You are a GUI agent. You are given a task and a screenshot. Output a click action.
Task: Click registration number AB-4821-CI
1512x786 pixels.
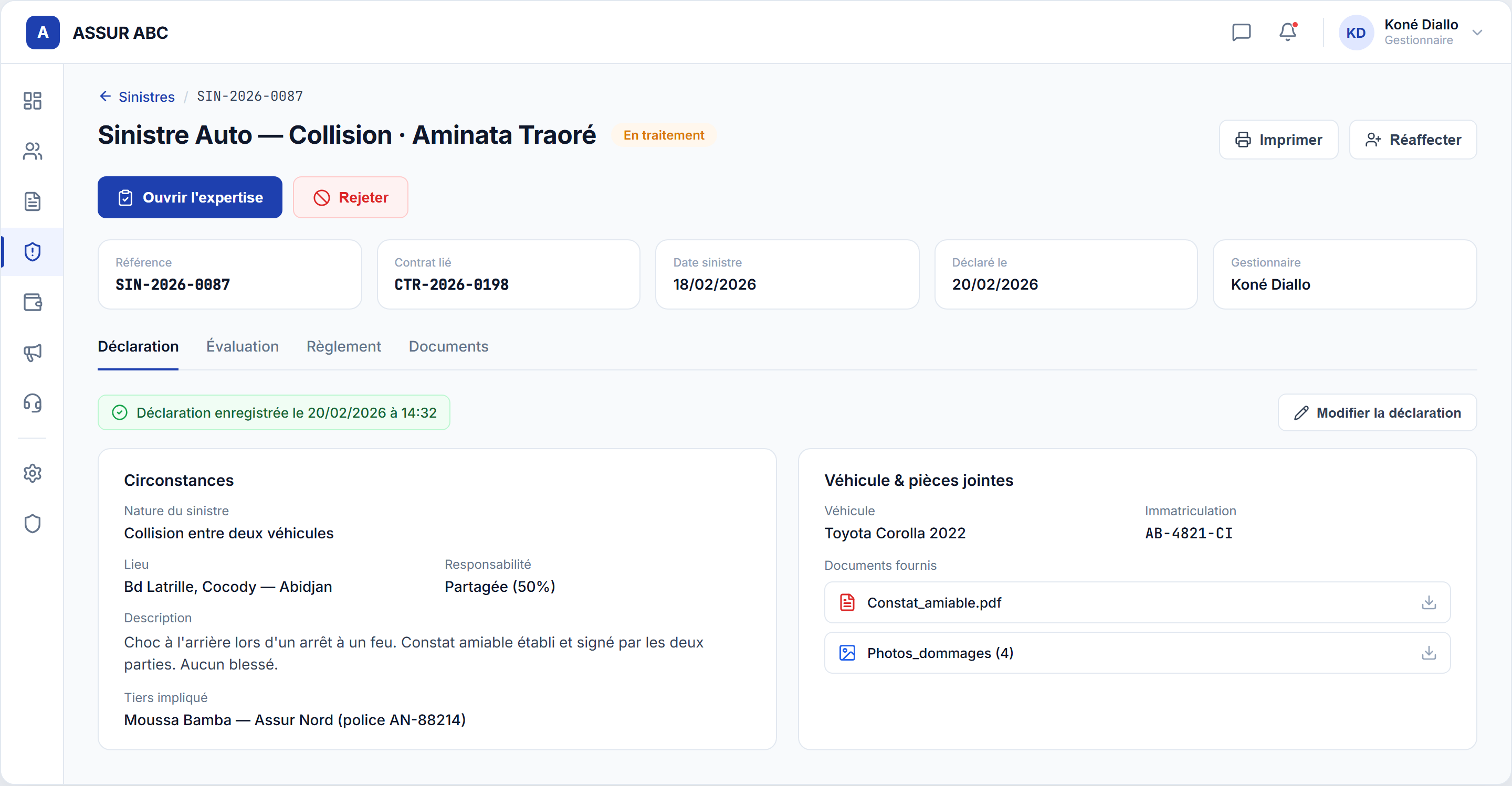[1188, 533]
